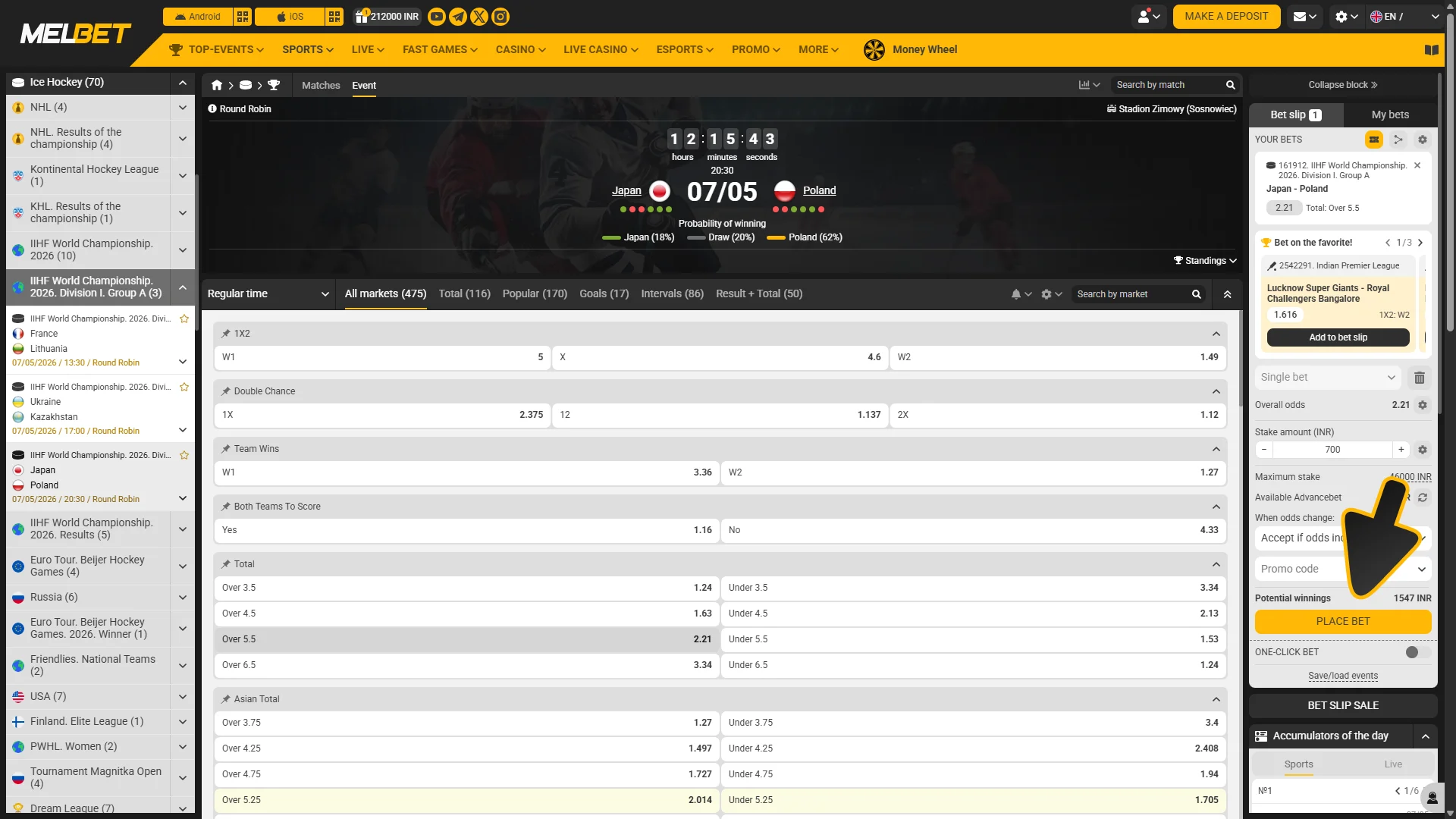Refresh Available Advancebet
1456x819 pixels.
click(1423, 497)
